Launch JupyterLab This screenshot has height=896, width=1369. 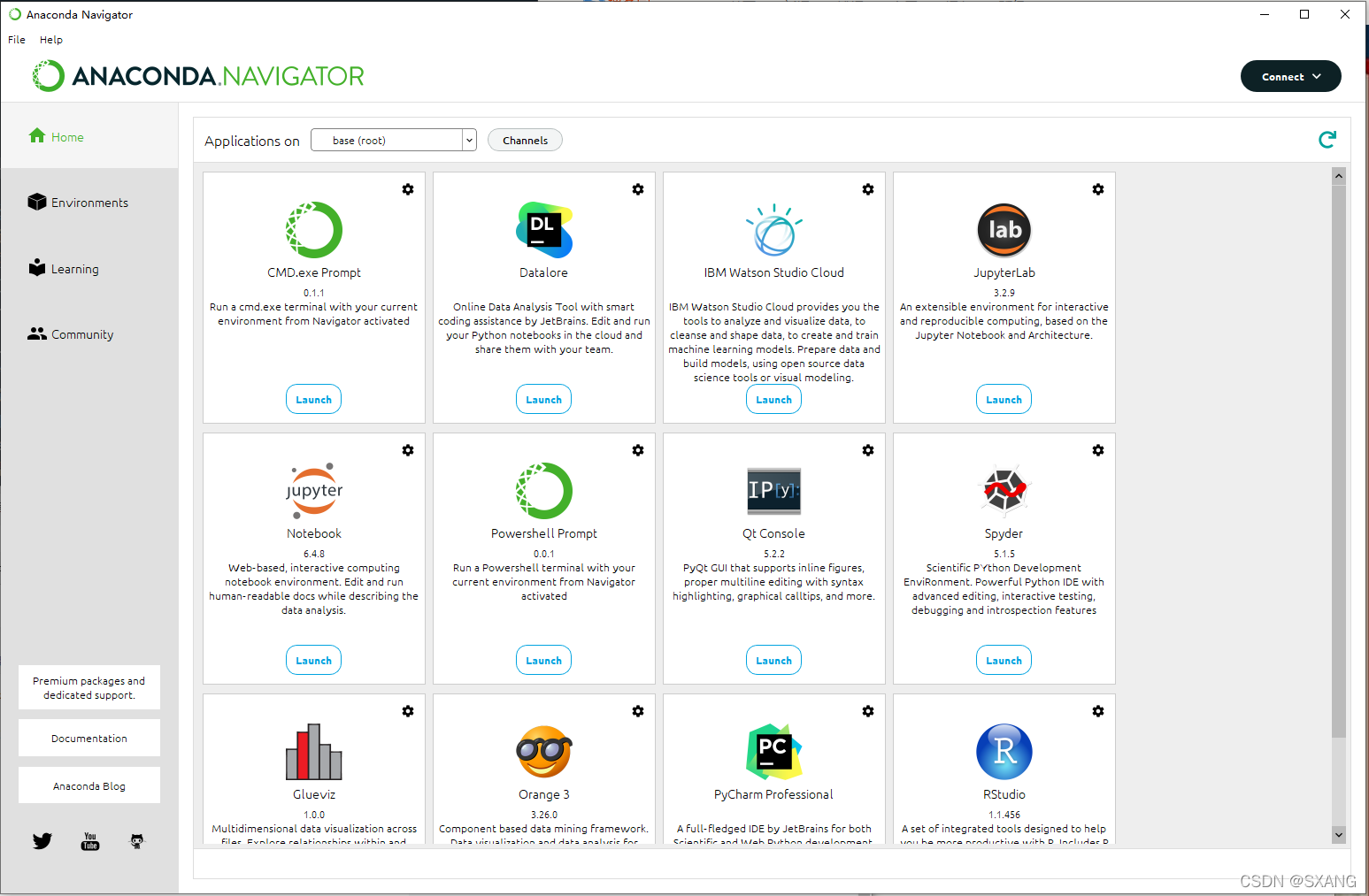tap(1004, 399)
